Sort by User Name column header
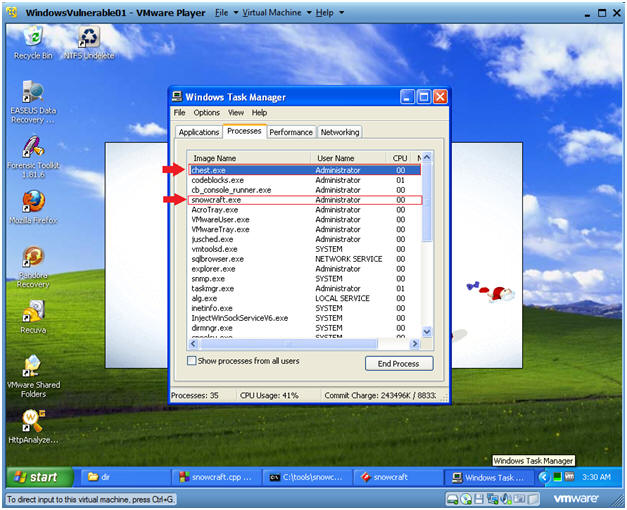The height and width of the screenshot is (510, 627). [348, 158]
